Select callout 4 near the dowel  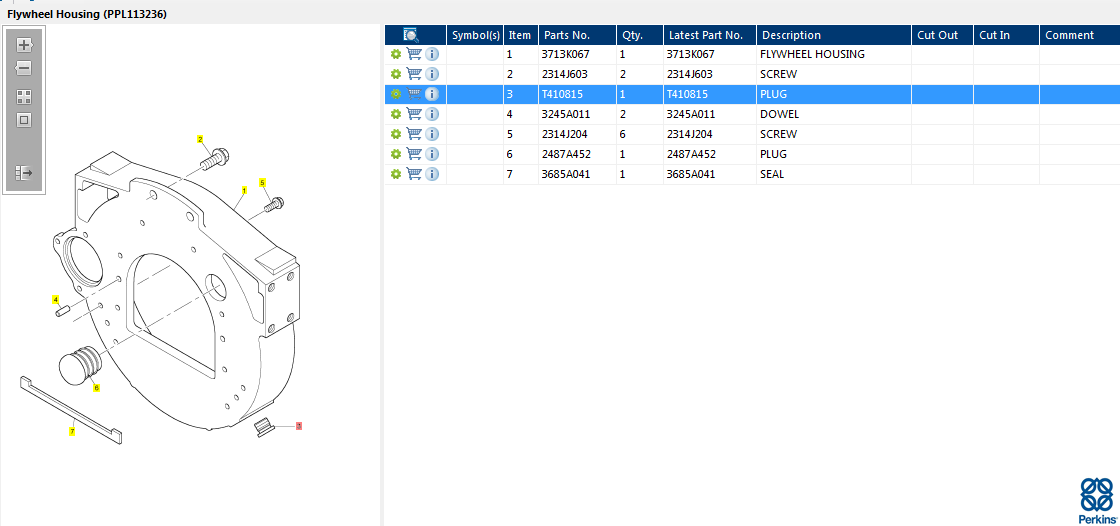tap(55, 299)
